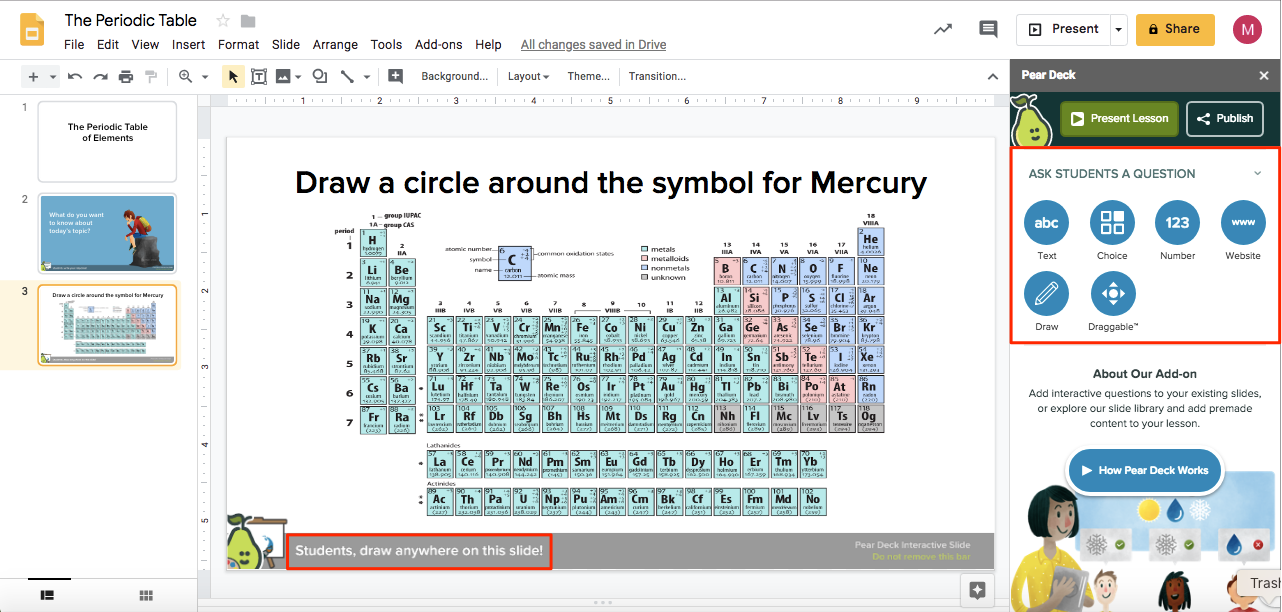Viewport: 1282px width, 612px height.
Task: Open the shape insertion tool
Action: 320,76
